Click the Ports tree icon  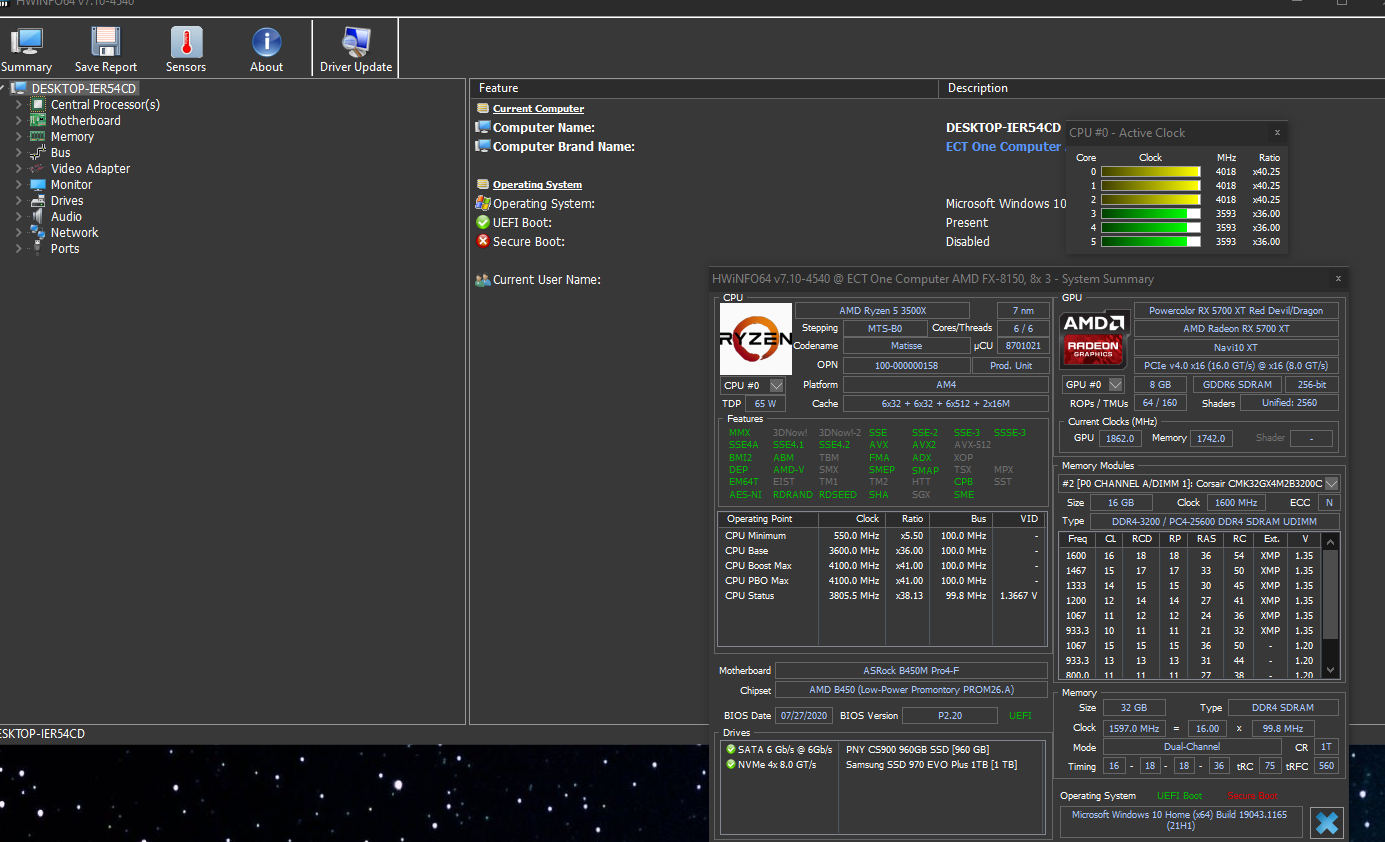tap(38, 248)
